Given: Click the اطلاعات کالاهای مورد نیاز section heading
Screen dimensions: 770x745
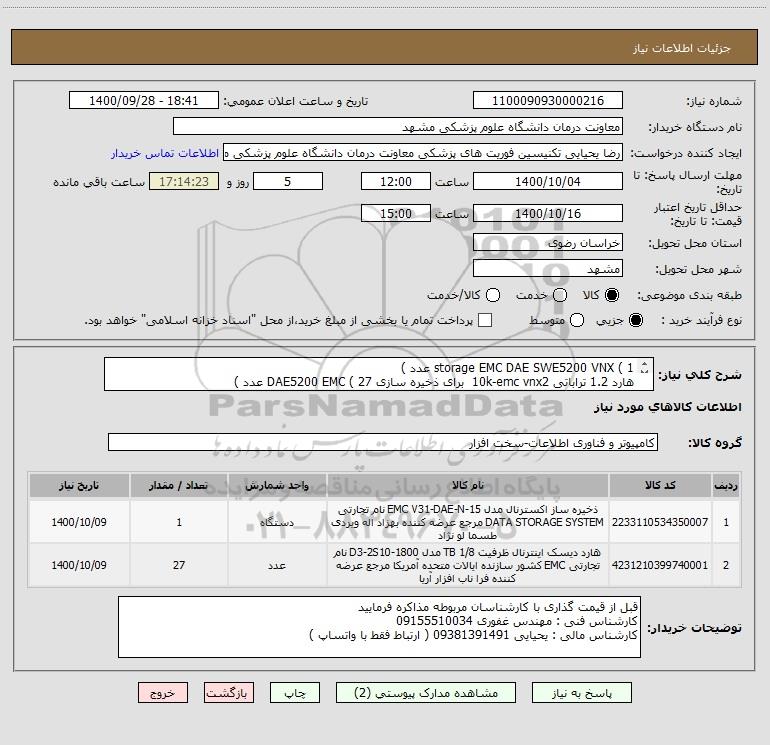Looking at the screenshot, I should (667, 407).
